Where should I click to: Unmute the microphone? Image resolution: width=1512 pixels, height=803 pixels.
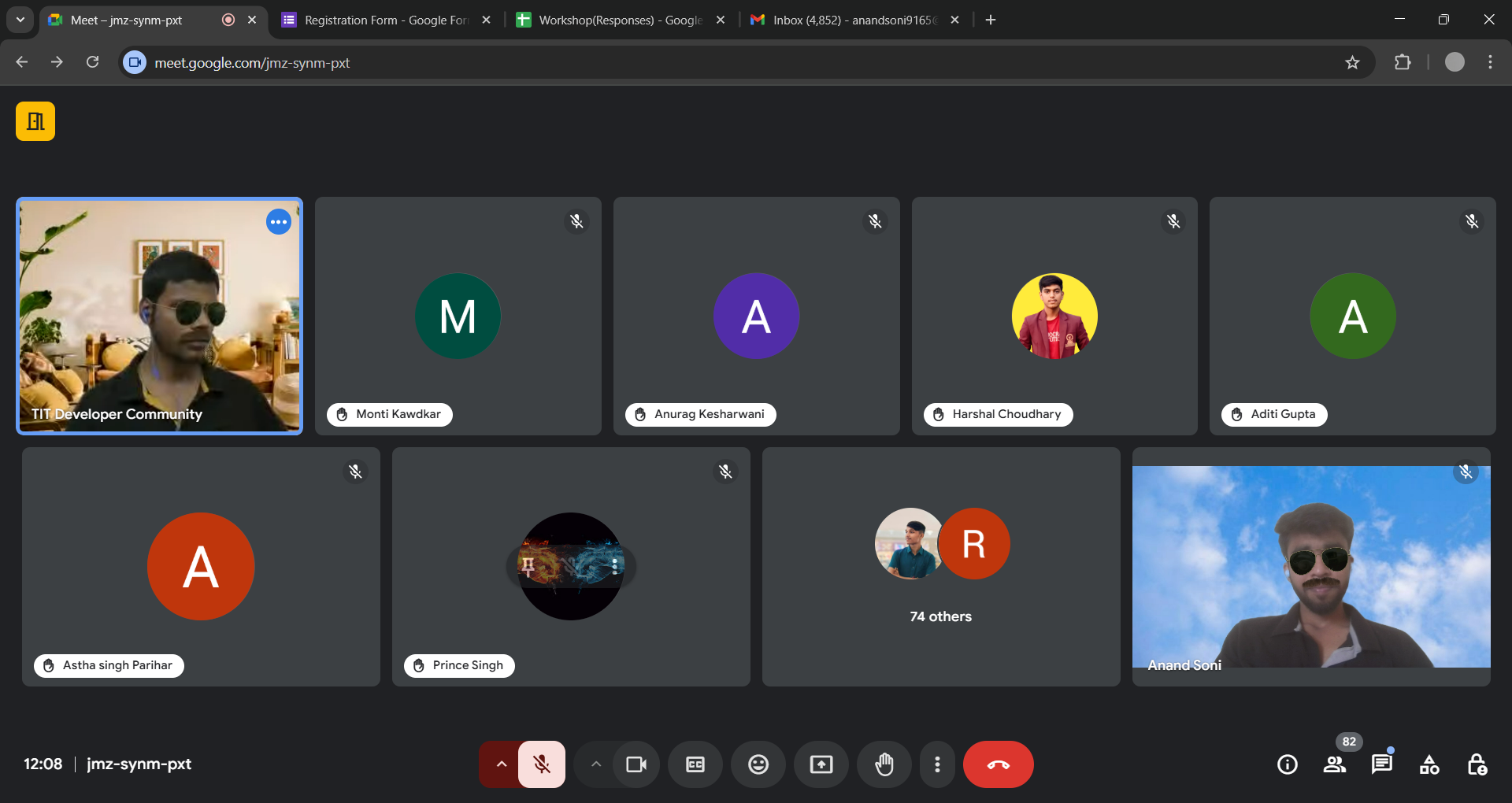[x=541, y=764]
